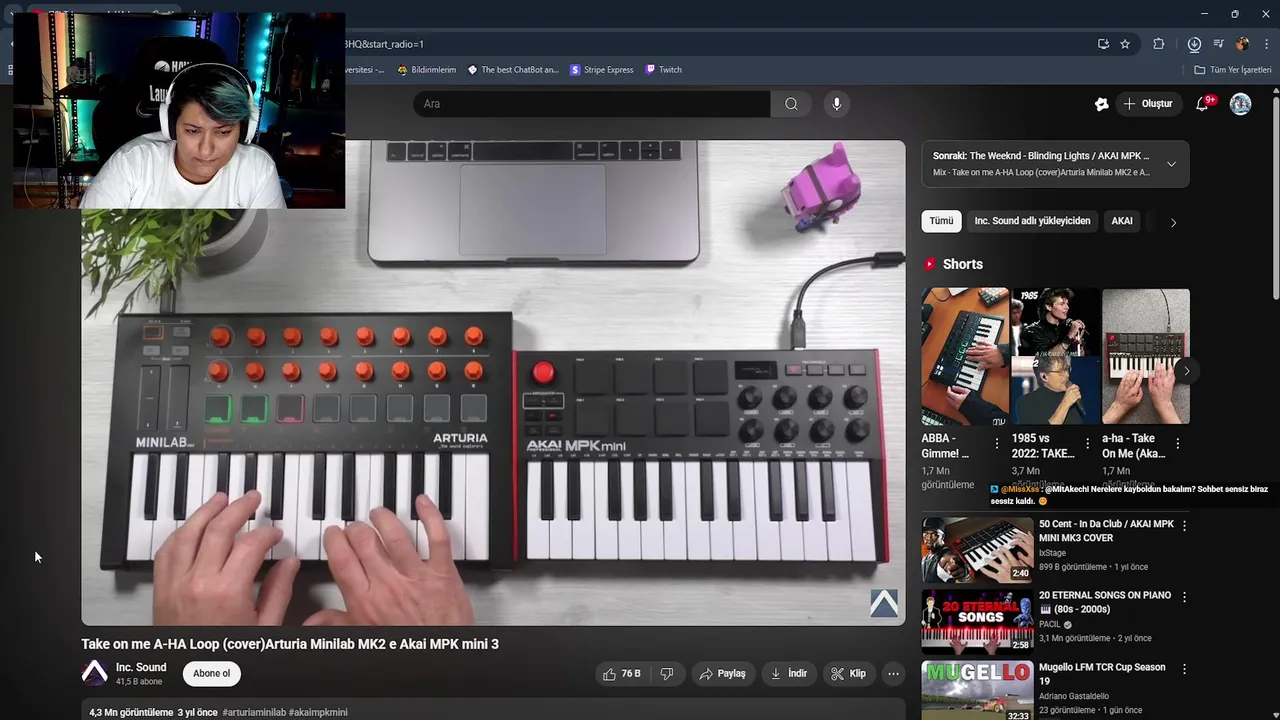Screen dimensions: 1280x720
Task: Open the 1985 vs 2022 TAKE short
Action: pyautogui.click(x=1055, y=357)
